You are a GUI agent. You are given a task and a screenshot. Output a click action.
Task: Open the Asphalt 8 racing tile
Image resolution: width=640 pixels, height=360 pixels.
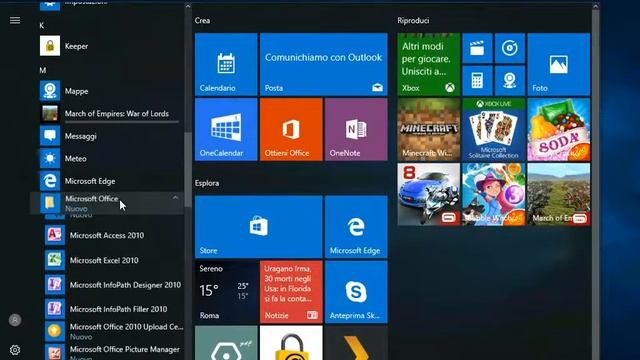[x=429, y=194]
